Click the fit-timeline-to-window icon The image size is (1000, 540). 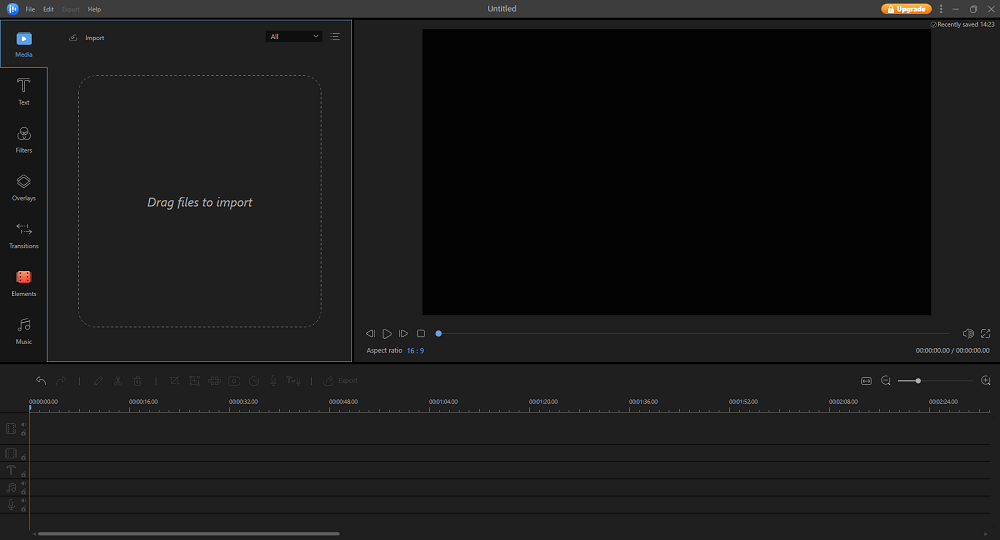tap(866, 381)
